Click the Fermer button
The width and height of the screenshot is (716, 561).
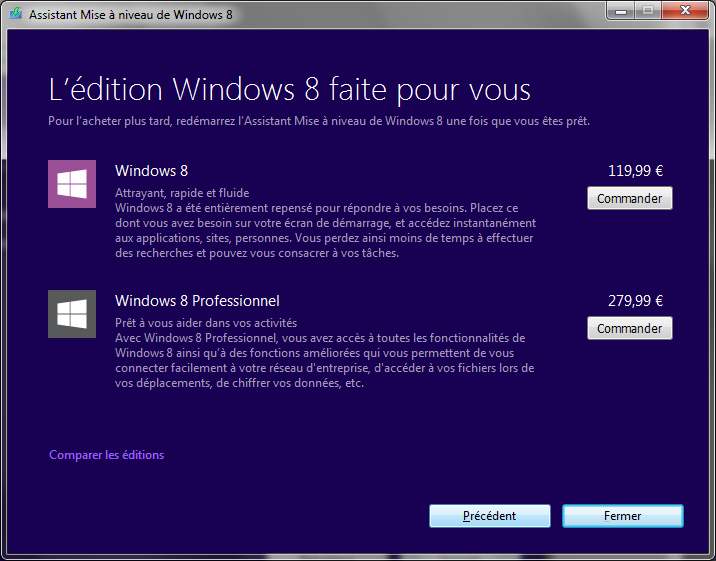point(622,516)
